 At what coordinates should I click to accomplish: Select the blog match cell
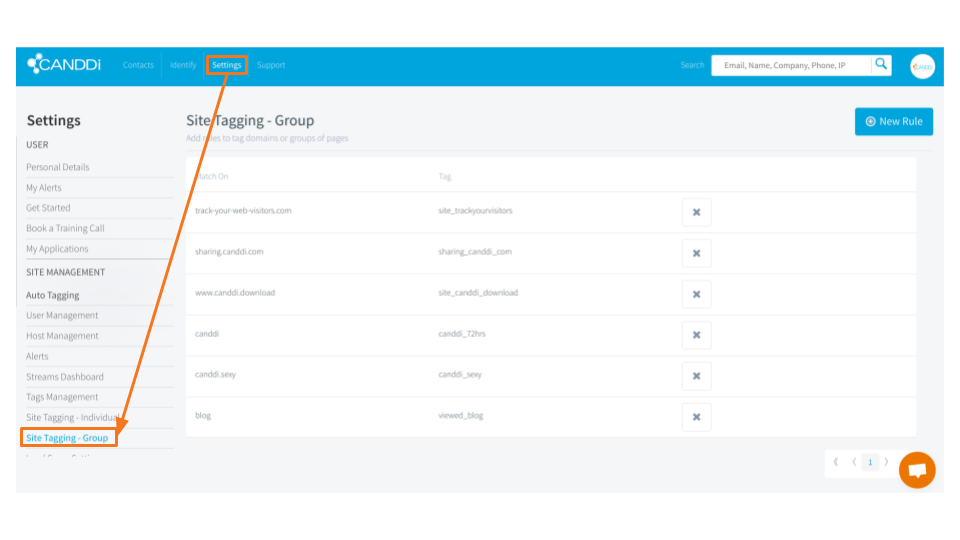coord(203,415)
